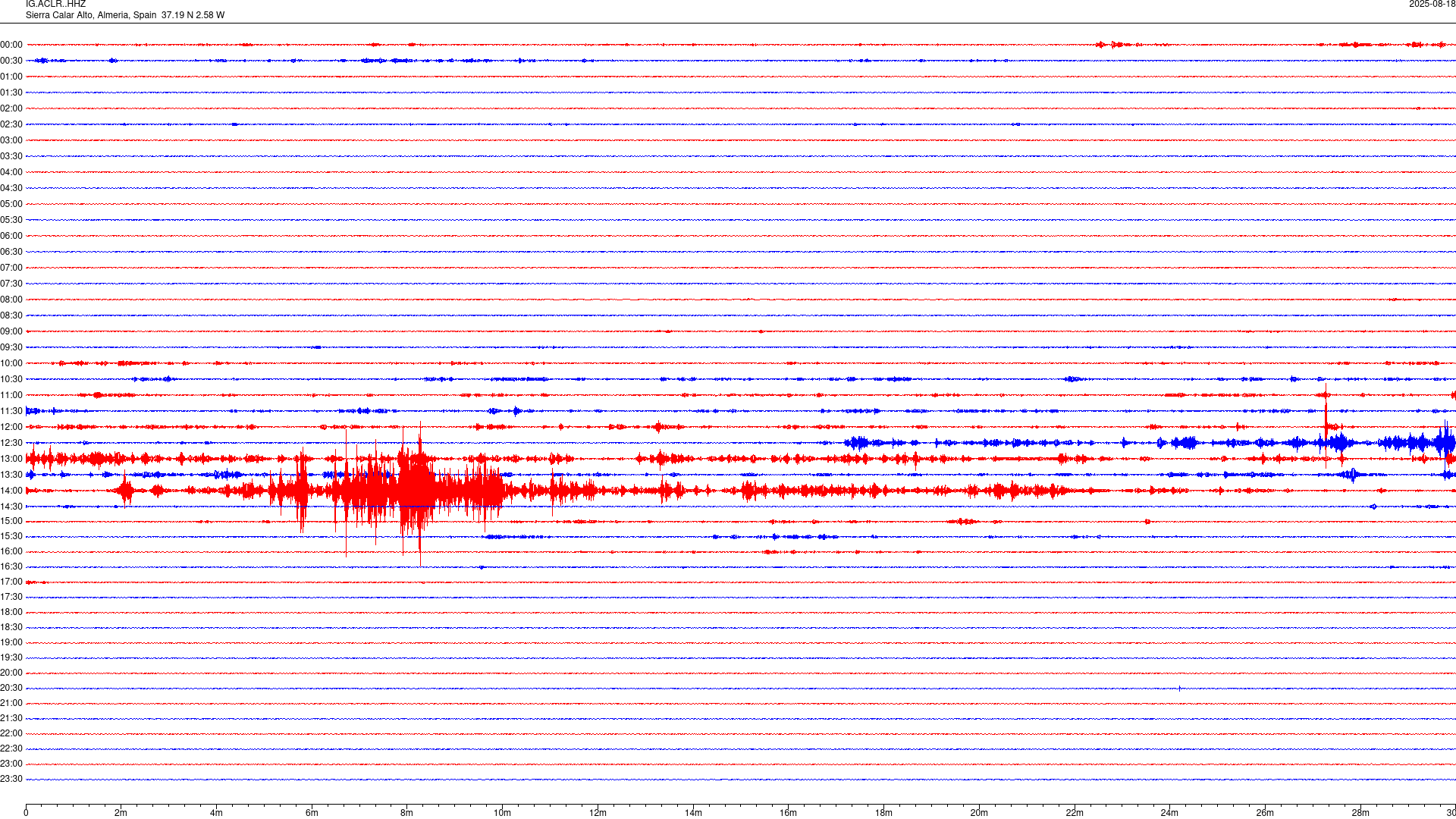Select the 00:30 trace row label
Image resolution: width=1456 pixels, height=819 pixels.
pyautogui.click(x=11, y=61)
